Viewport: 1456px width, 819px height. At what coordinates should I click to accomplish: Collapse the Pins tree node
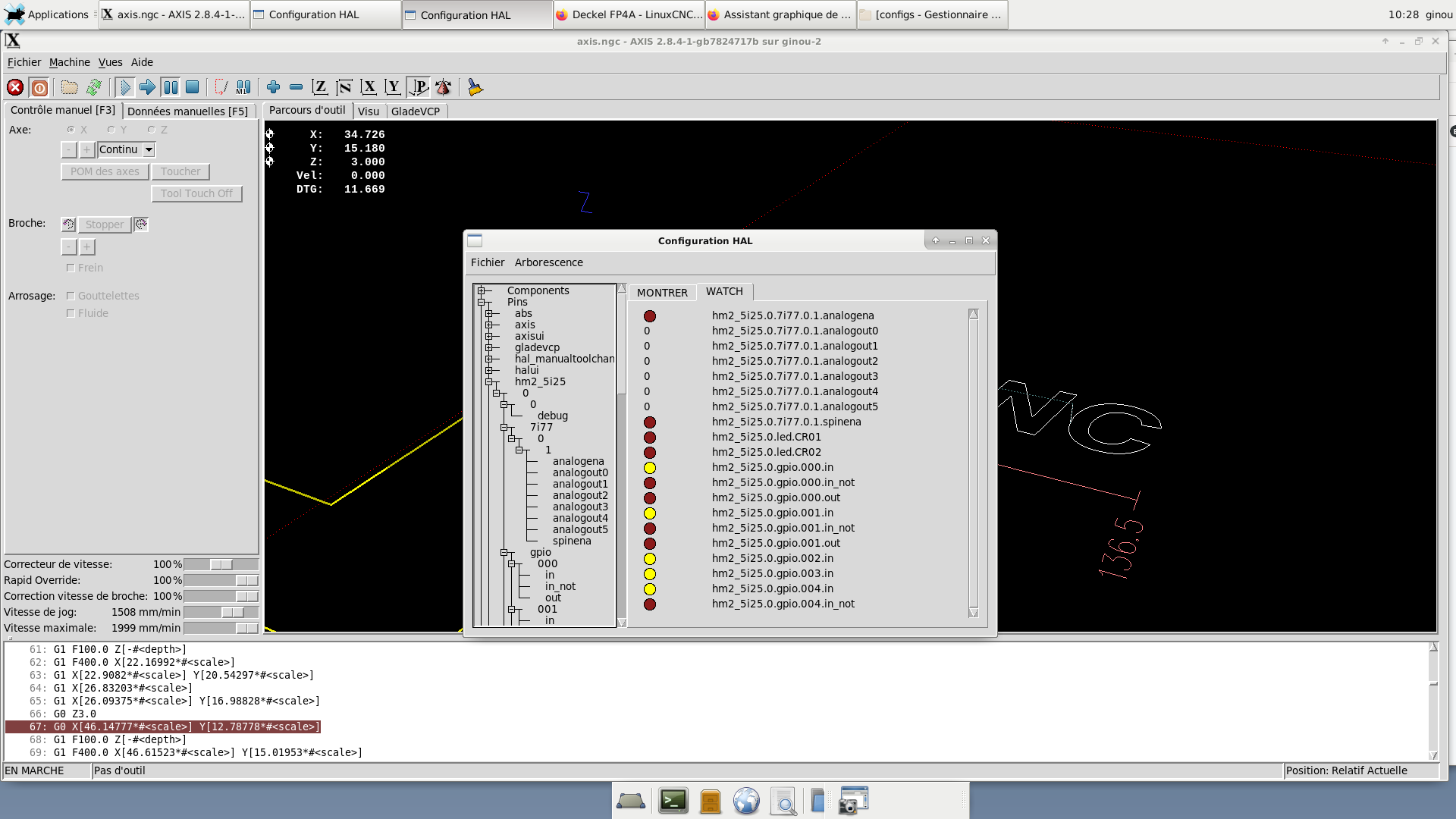point(481,302)
